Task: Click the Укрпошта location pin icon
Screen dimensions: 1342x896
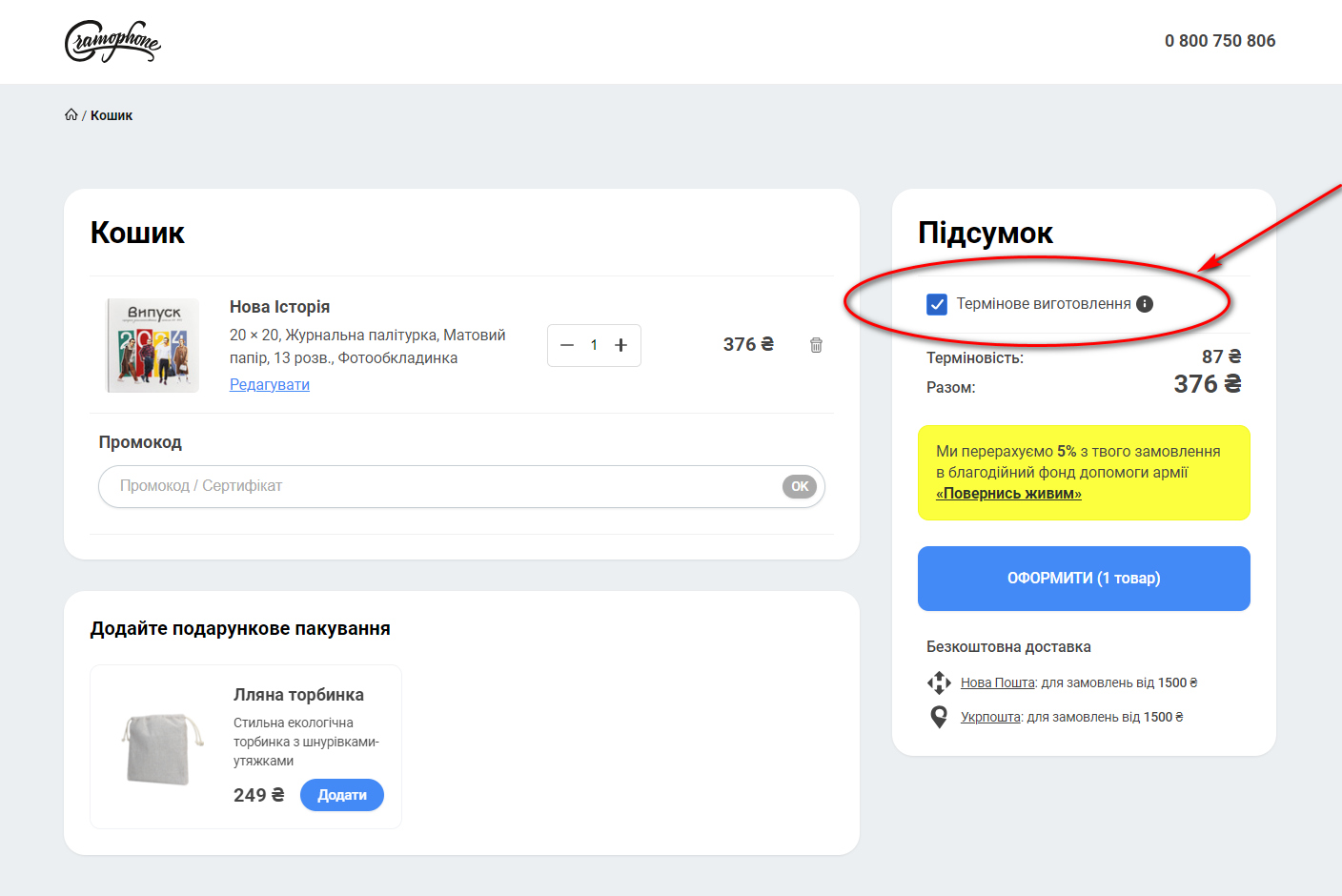Action: point(939,717)
